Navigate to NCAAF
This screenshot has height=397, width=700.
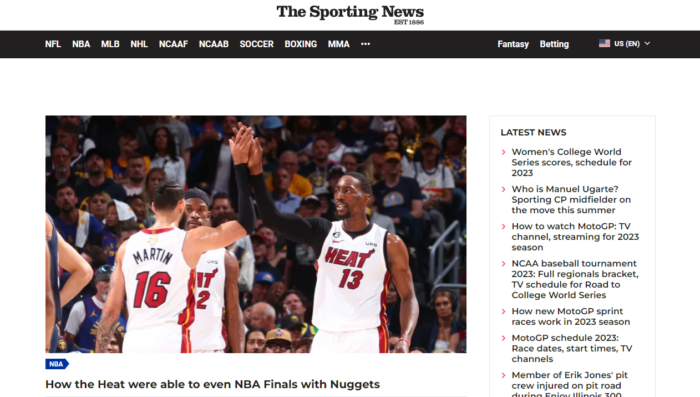point(173,44)
